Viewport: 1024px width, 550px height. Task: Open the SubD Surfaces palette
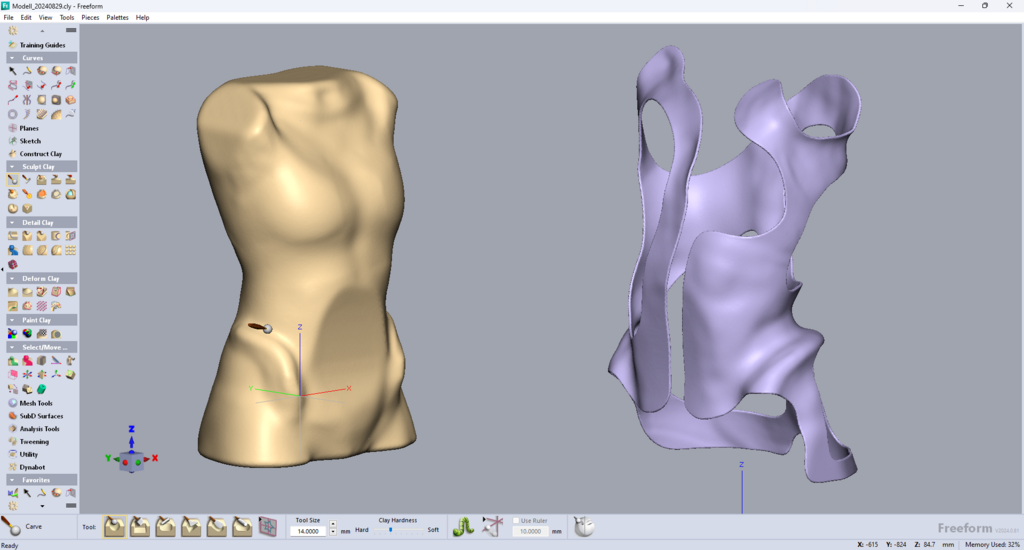40,416
